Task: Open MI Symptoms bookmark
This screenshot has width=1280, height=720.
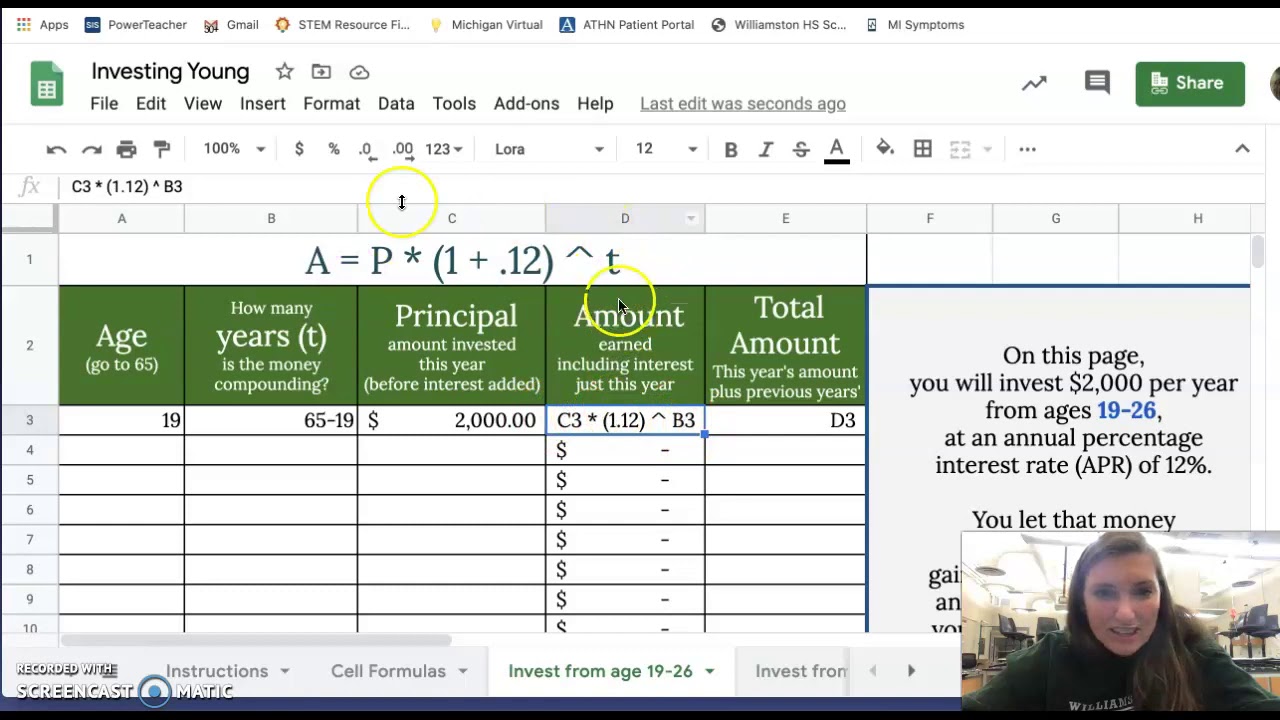Action: (914, 25)
